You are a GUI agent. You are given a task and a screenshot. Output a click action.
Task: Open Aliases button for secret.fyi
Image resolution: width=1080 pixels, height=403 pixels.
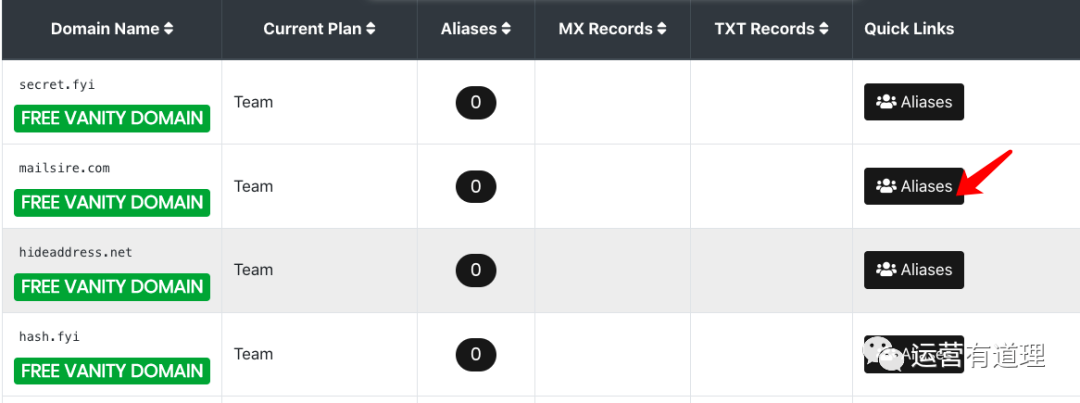pyautogui.click(x=913, y=102)
